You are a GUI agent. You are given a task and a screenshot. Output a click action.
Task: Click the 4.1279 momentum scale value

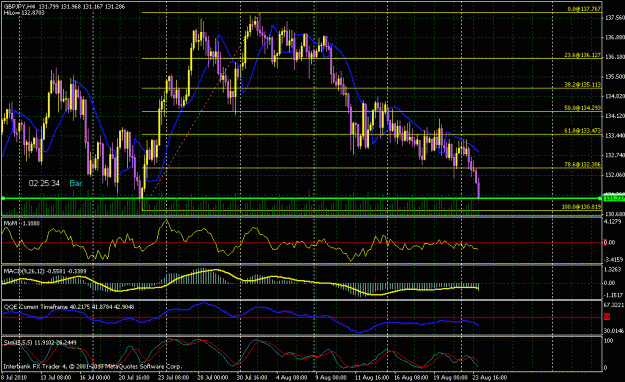(x=613, y=222)
